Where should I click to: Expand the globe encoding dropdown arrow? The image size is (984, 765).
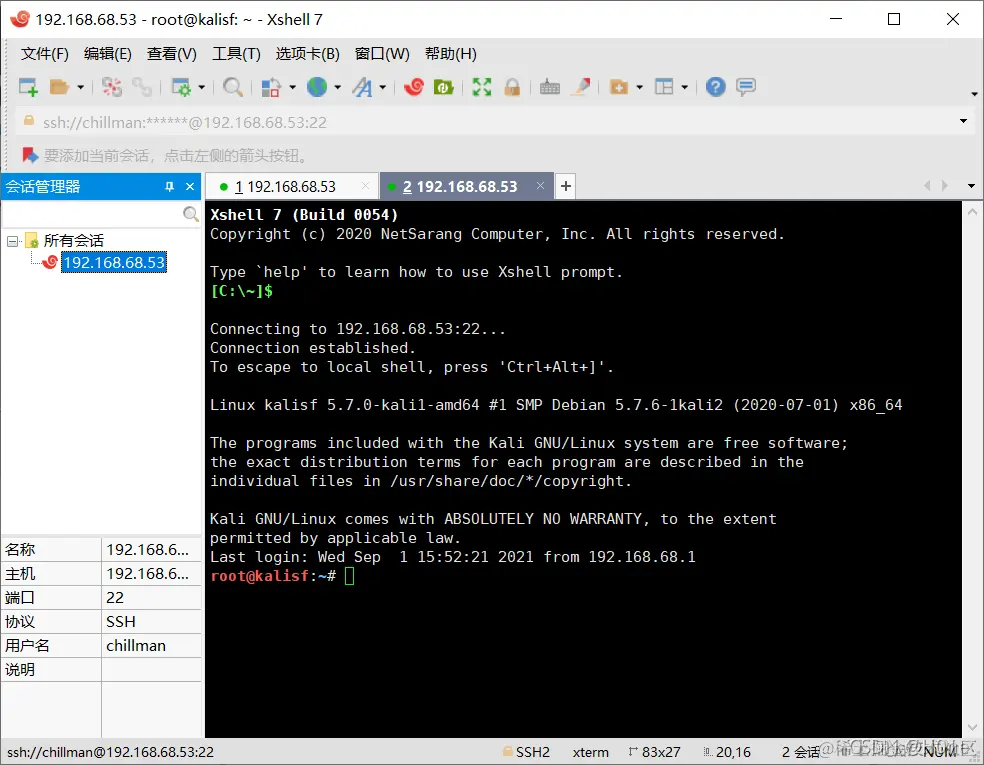pyautogui.click(x=338, y=87)
